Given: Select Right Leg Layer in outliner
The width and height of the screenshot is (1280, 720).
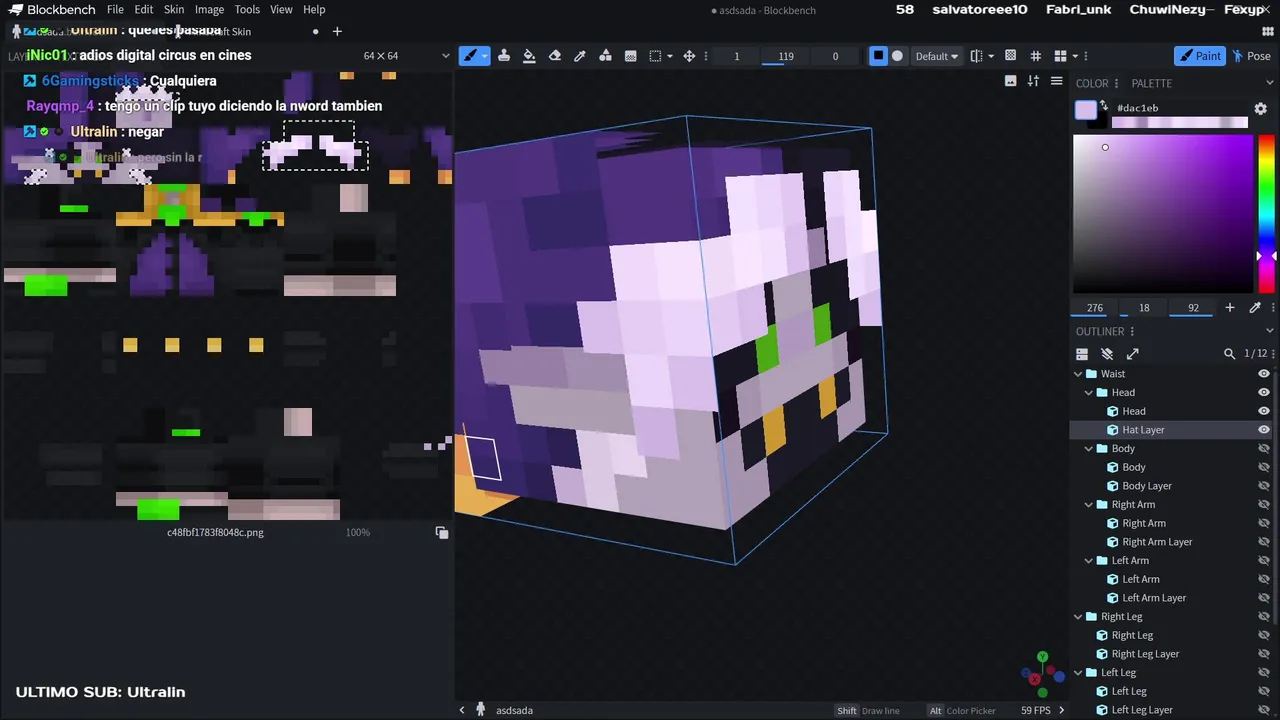Looking at the screenshot, I should [x=1145, y=654].
